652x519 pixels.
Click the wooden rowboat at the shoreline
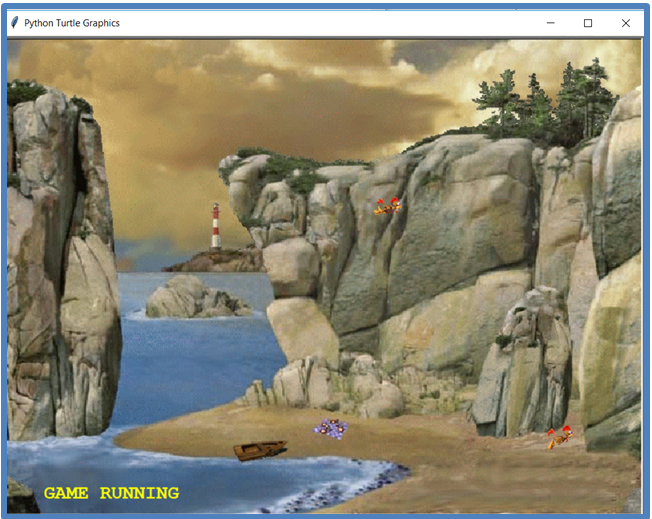tap(260, 450)
